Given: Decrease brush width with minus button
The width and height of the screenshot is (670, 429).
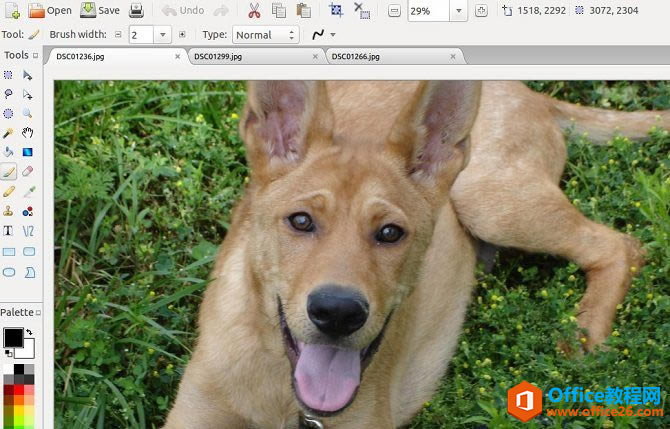Looking at the screenshot, I should tap(118, 35).
